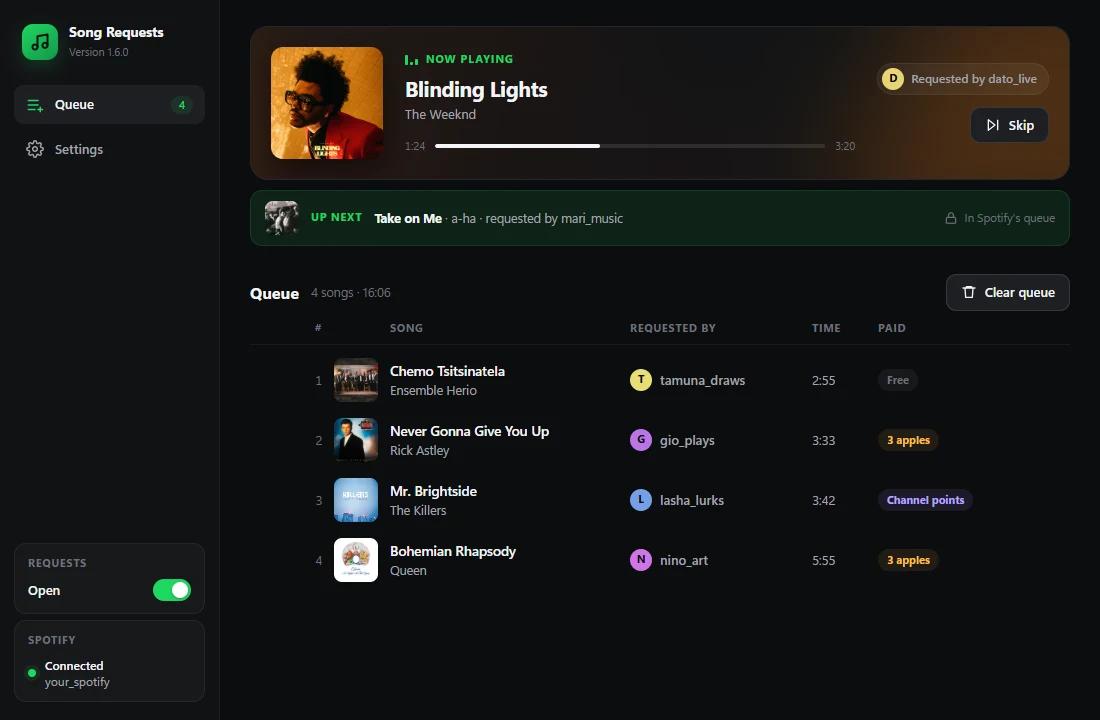Click the Now Playing equalizer icon
The image size is (1100, 720).
coord(411,60)
